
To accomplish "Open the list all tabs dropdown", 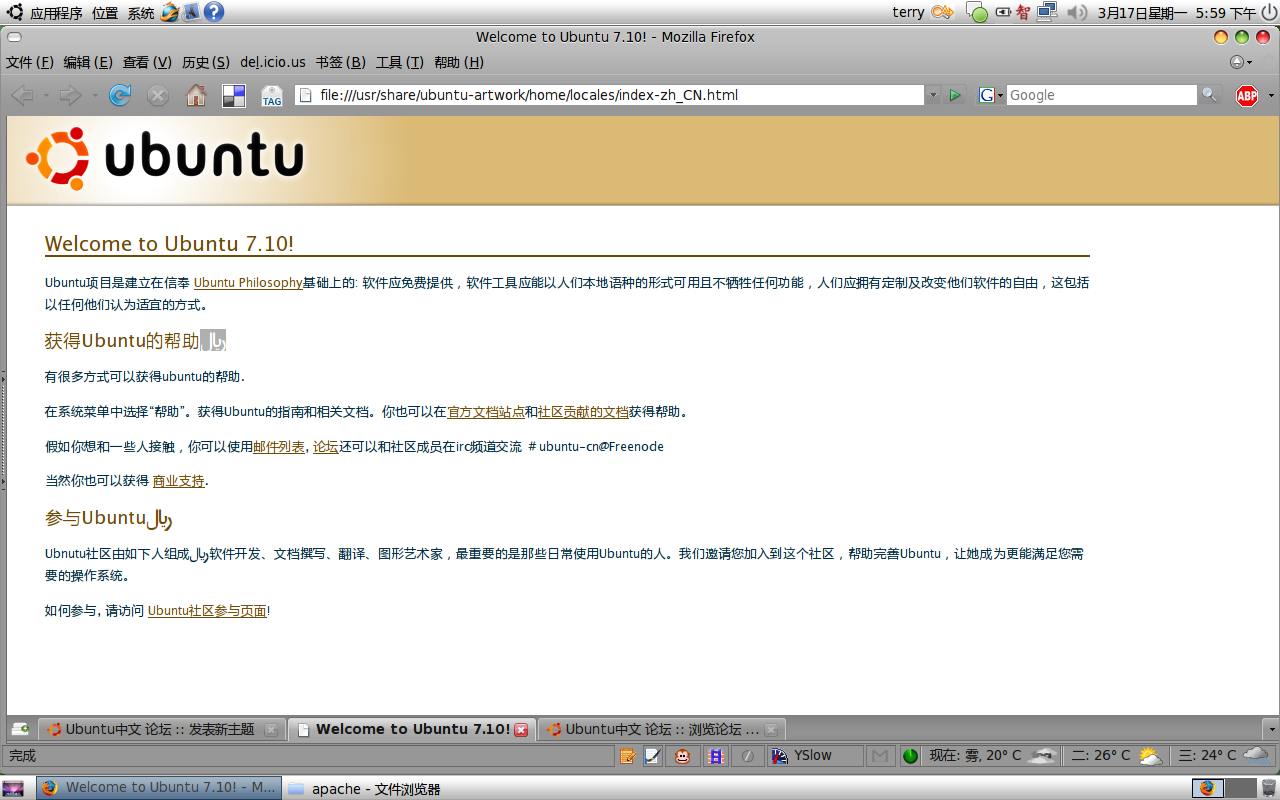I will (x=1271, y=729).
